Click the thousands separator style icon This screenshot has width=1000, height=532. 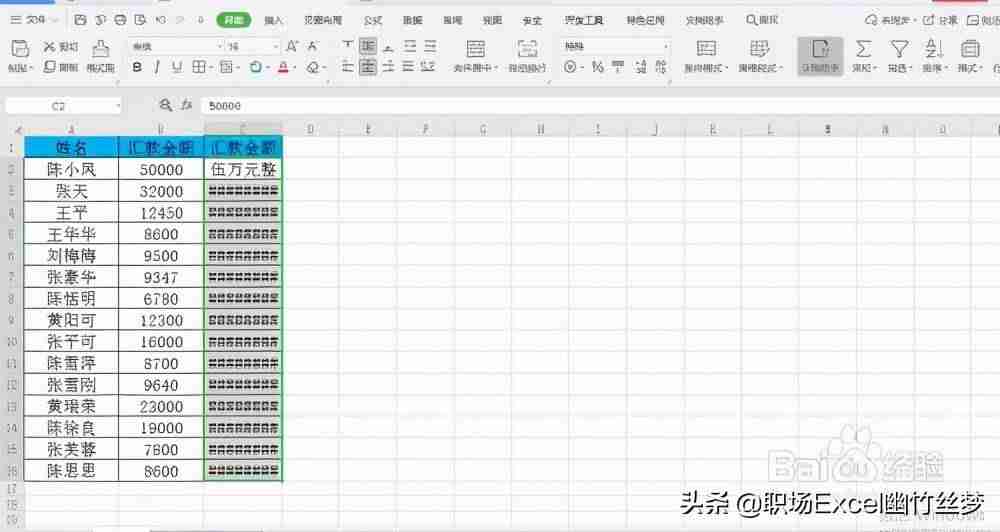618,67
